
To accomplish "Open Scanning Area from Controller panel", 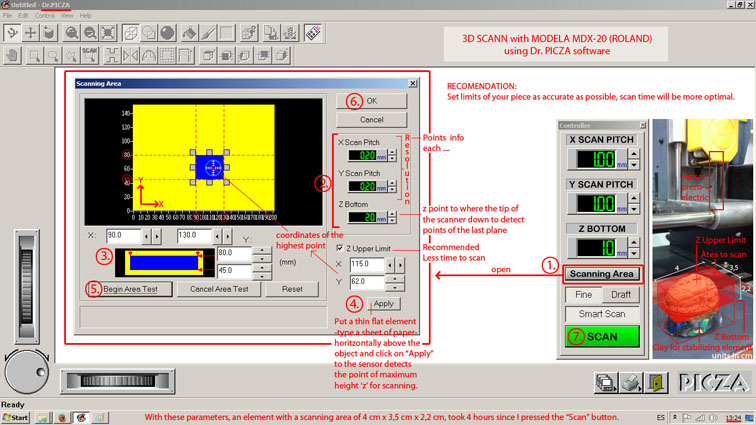I will [x=602, y=274].
